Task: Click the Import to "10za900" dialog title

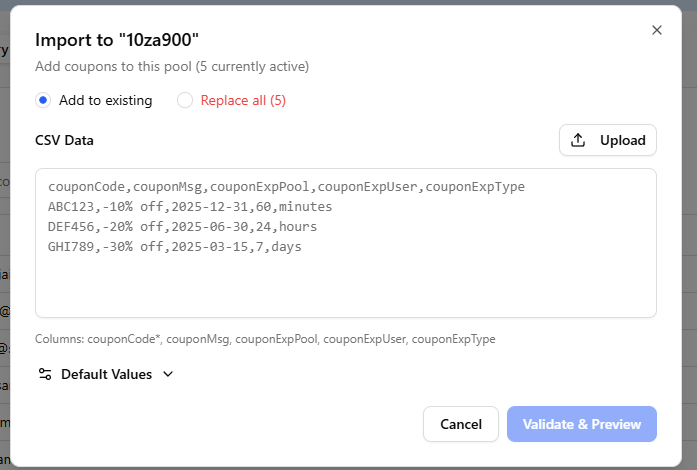Action: 117,40
